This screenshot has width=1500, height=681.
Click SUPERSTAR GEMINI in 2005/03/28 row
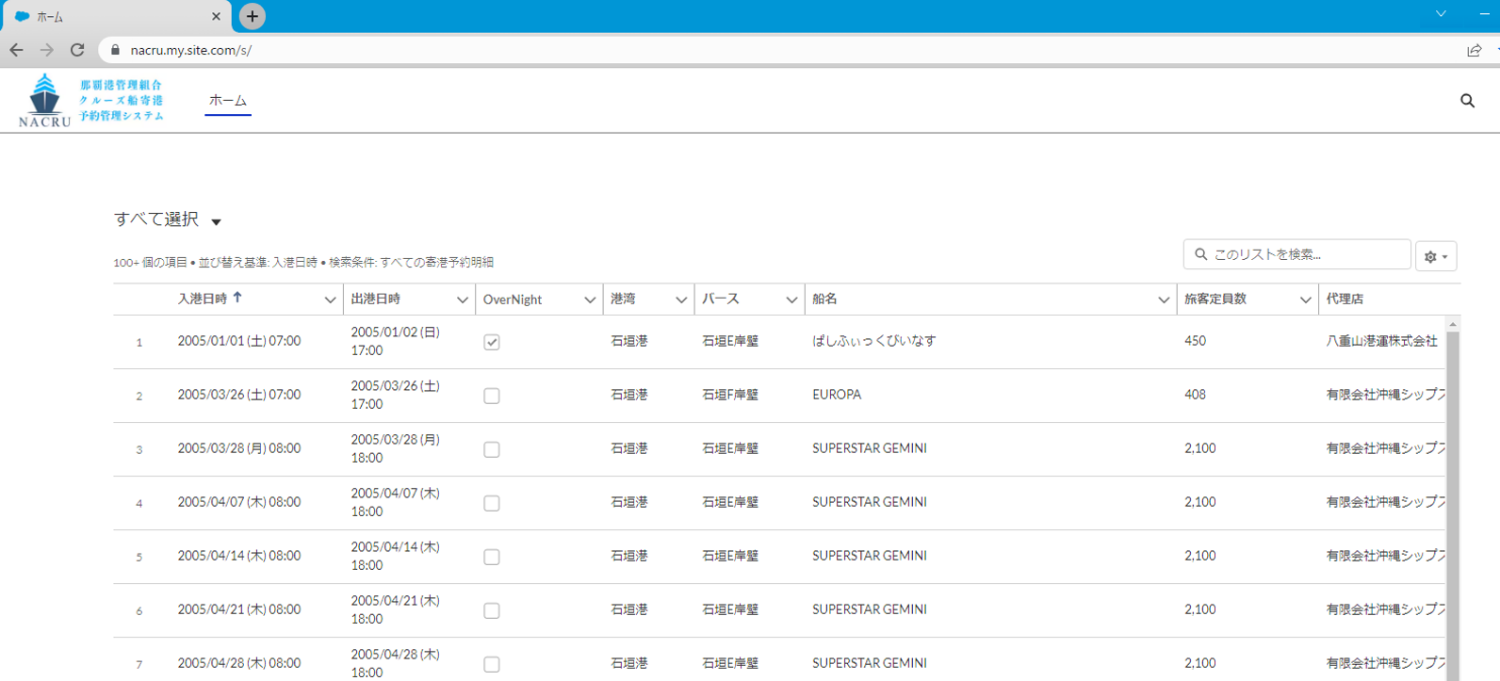coord(869,448)
